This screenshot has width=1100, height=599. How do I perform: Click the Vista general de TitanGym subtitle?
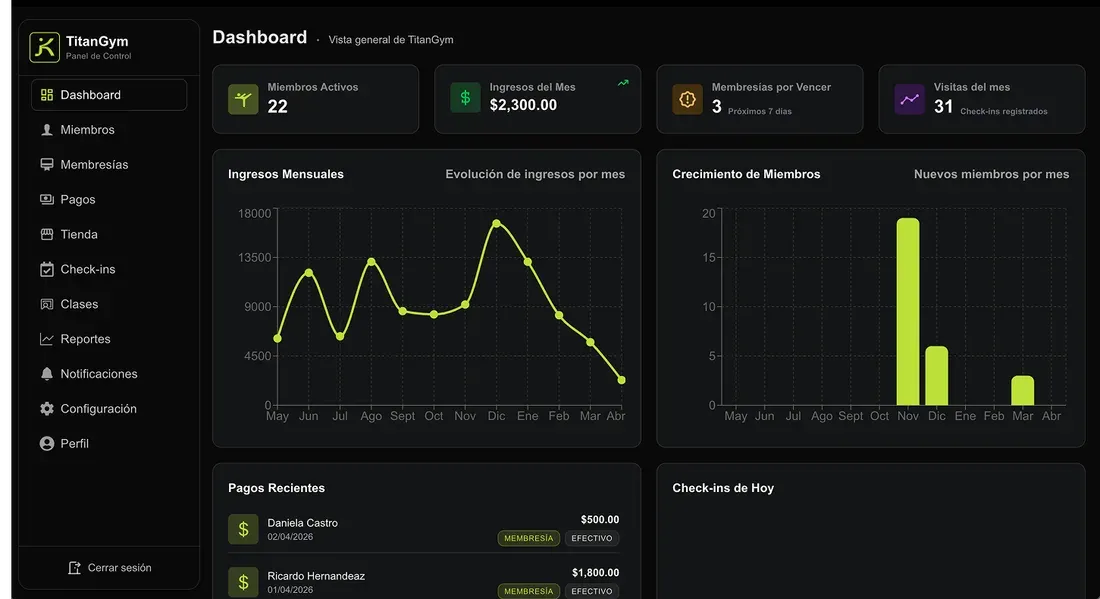pyautogui.click(x=391, y=40)
